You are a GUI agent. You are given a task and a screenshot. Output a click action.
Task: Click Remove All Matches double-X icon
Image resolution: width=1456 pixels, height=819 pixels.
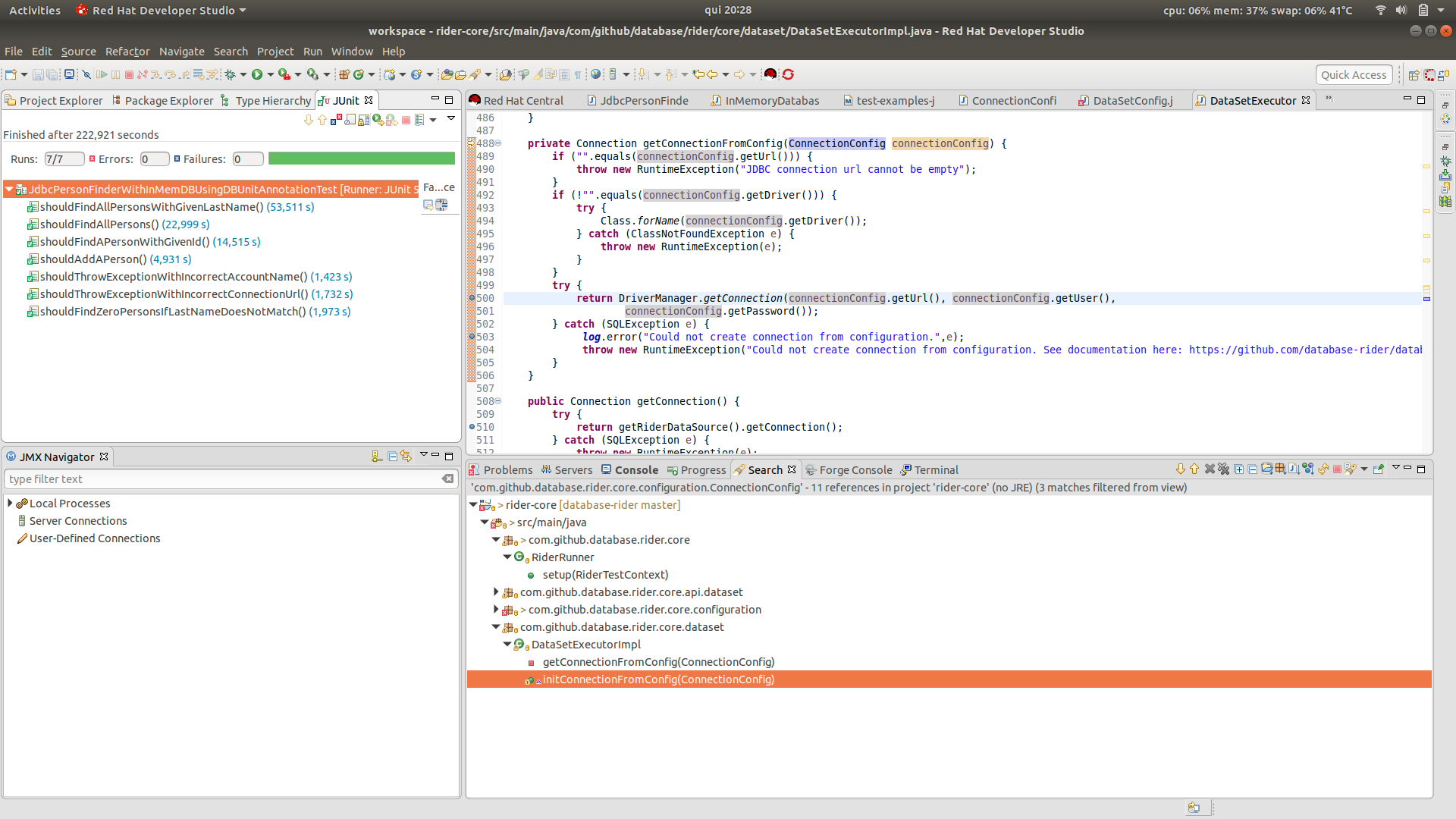[1223, 469]
